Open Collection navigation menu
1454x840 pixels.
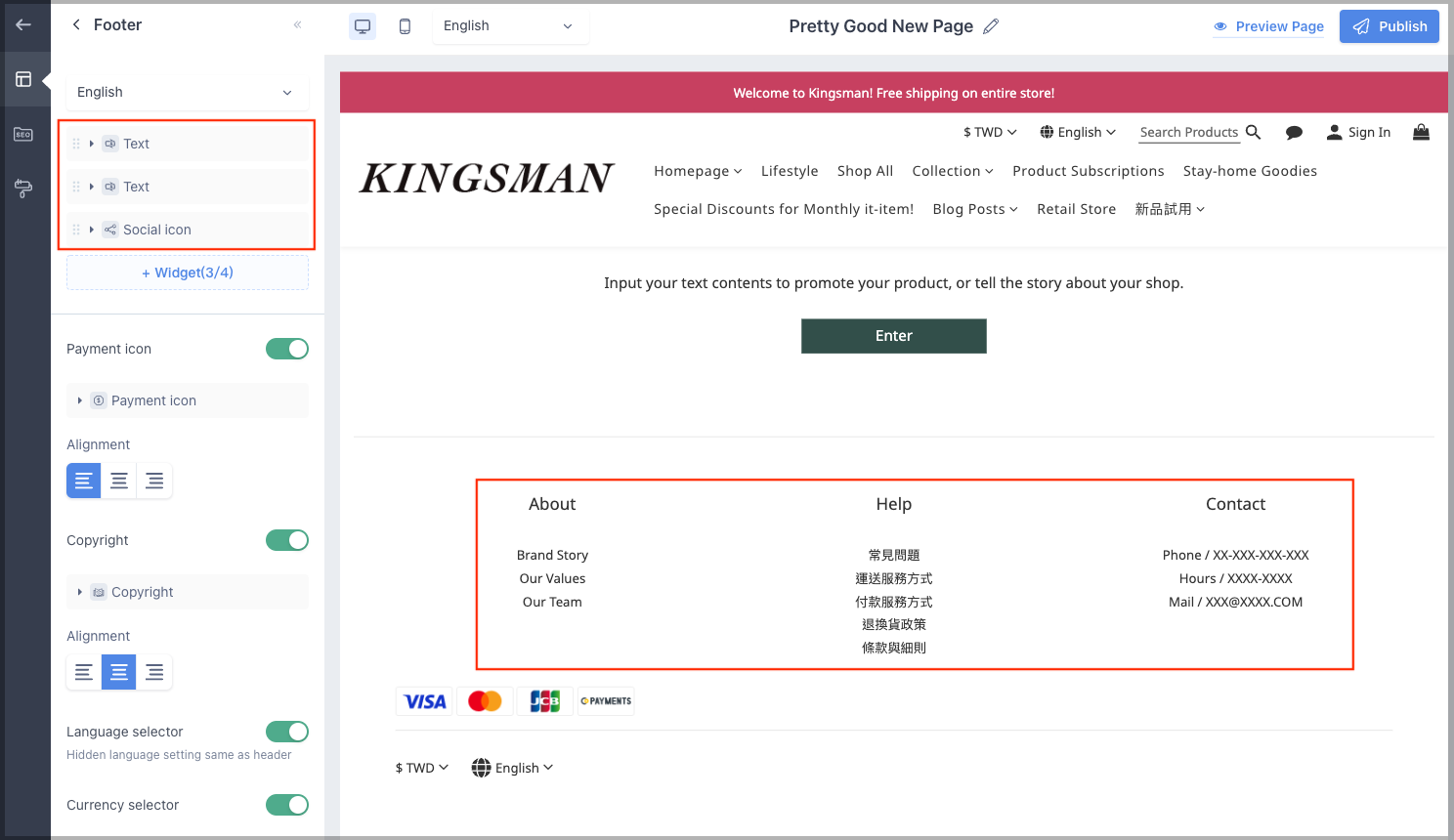[x=953, y=171]
